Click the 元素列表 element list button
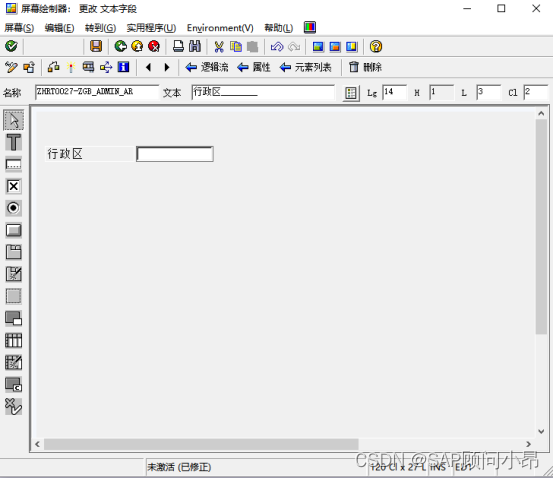This screenshot has height=479, width=554. 306,67
